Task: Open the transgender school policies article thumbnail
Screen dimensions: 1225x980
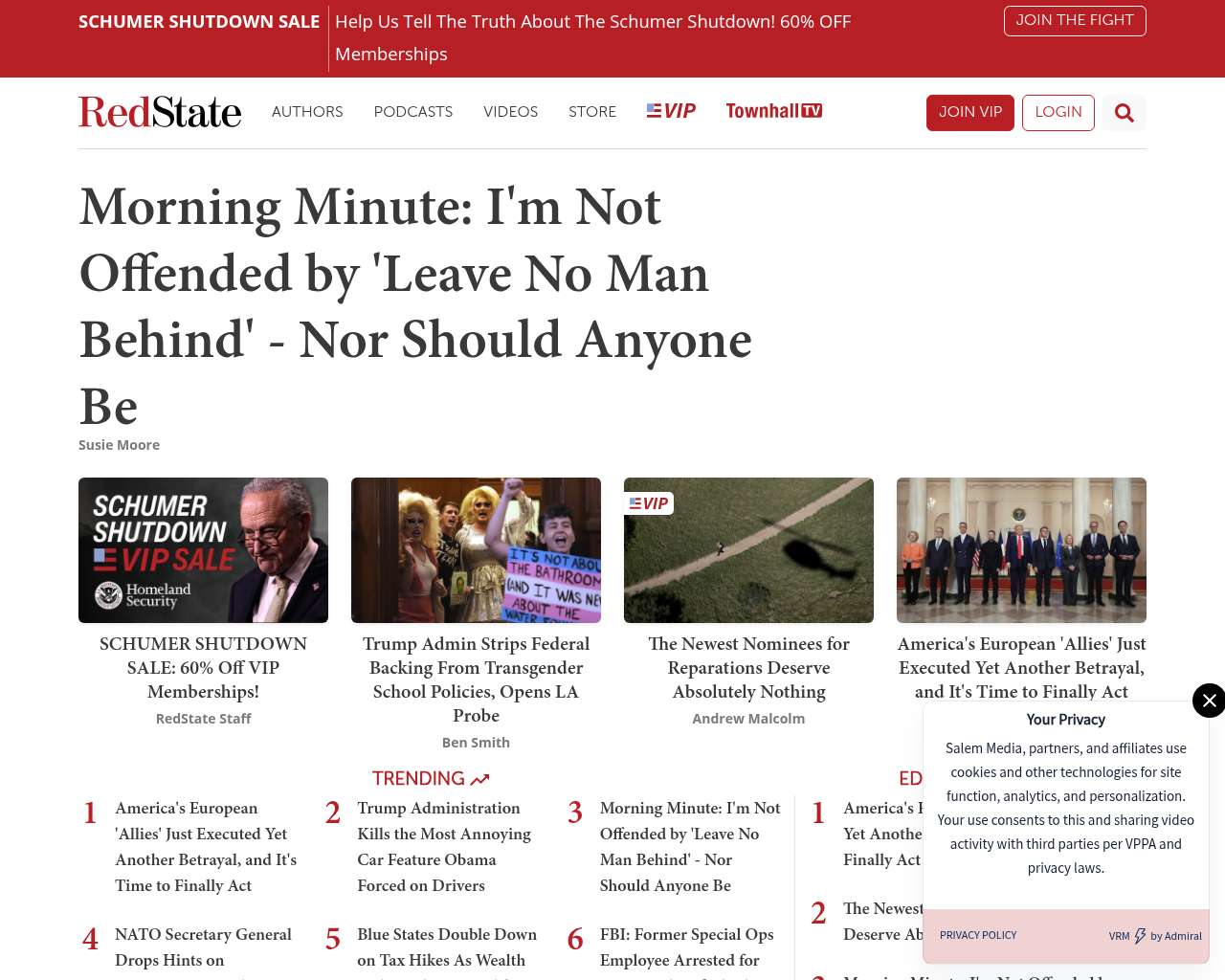Action: click(476, 550)
